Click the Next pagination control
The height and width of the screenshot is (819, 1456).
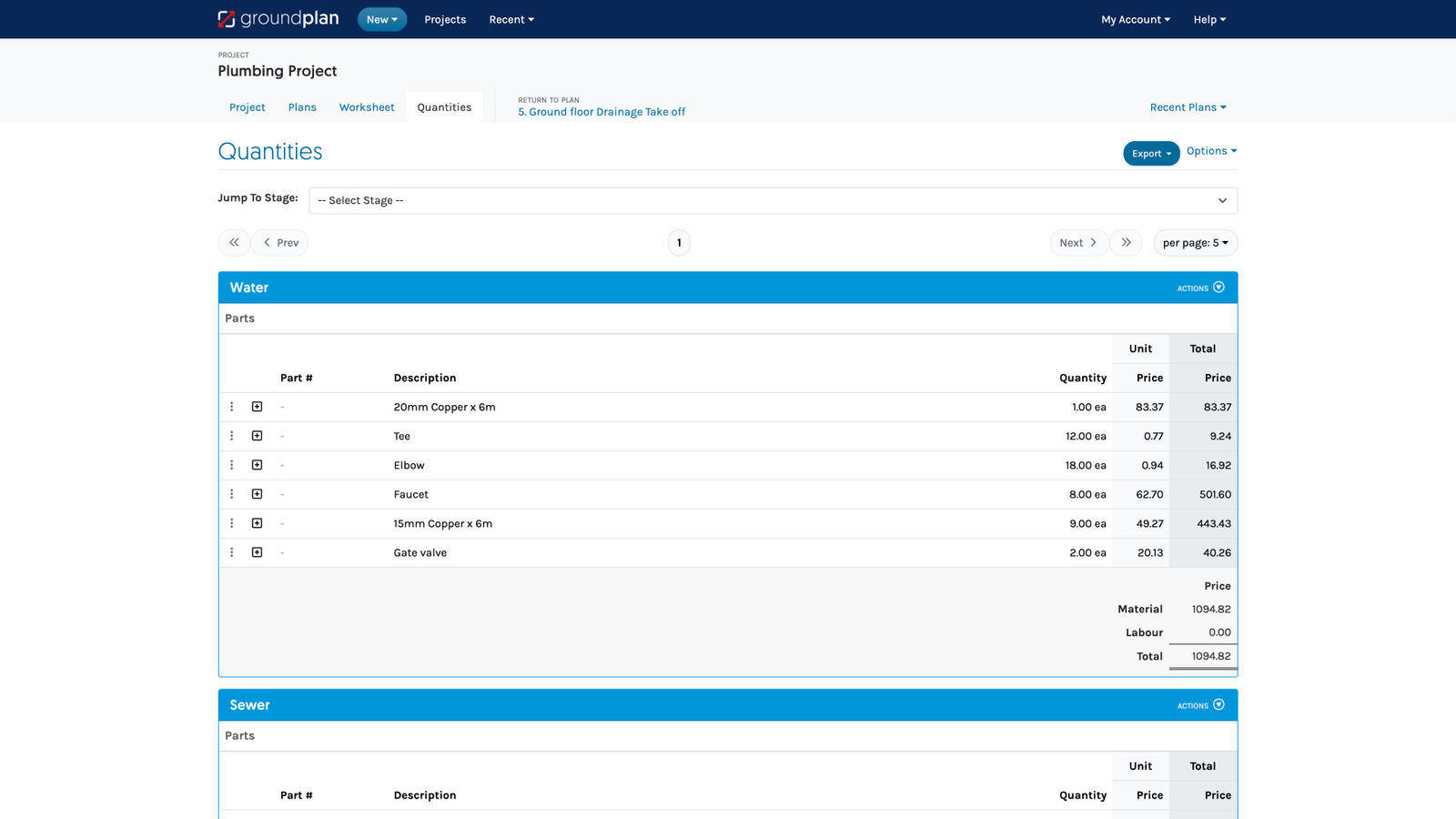click(x=1078, y=242)
